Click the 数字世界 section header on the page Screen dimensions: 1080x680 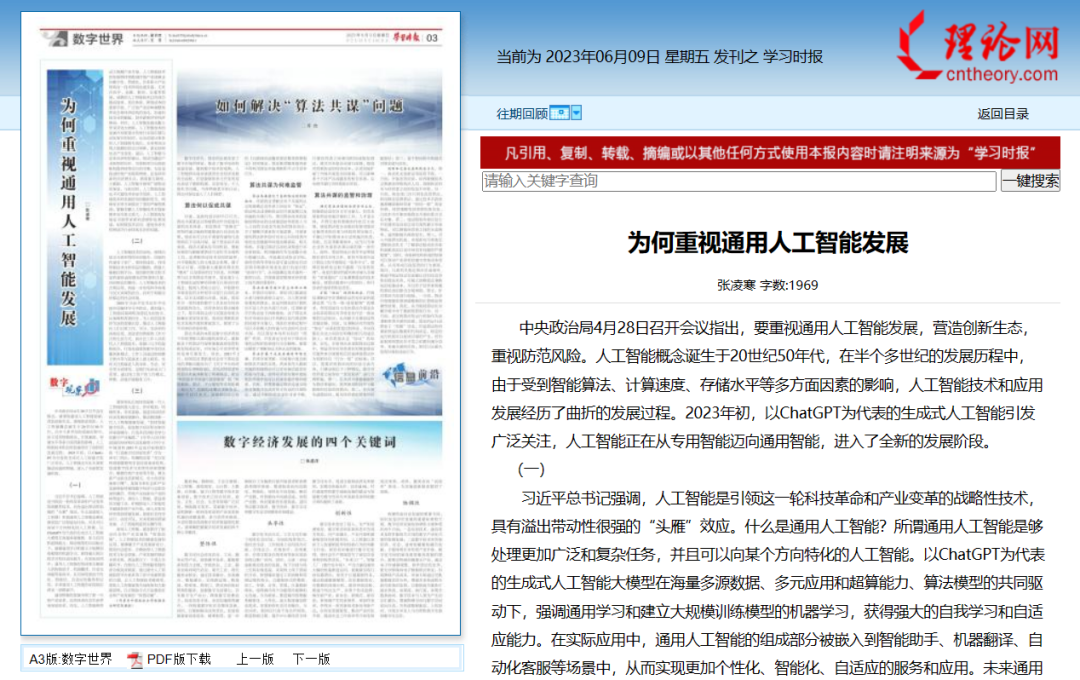click(x=97, y=39)
